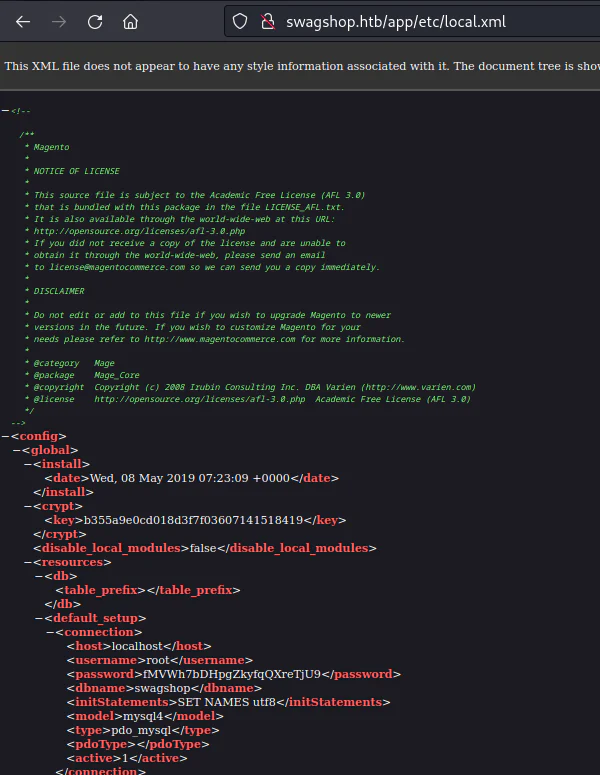Click the host value localhost

[x=137, y=646]
